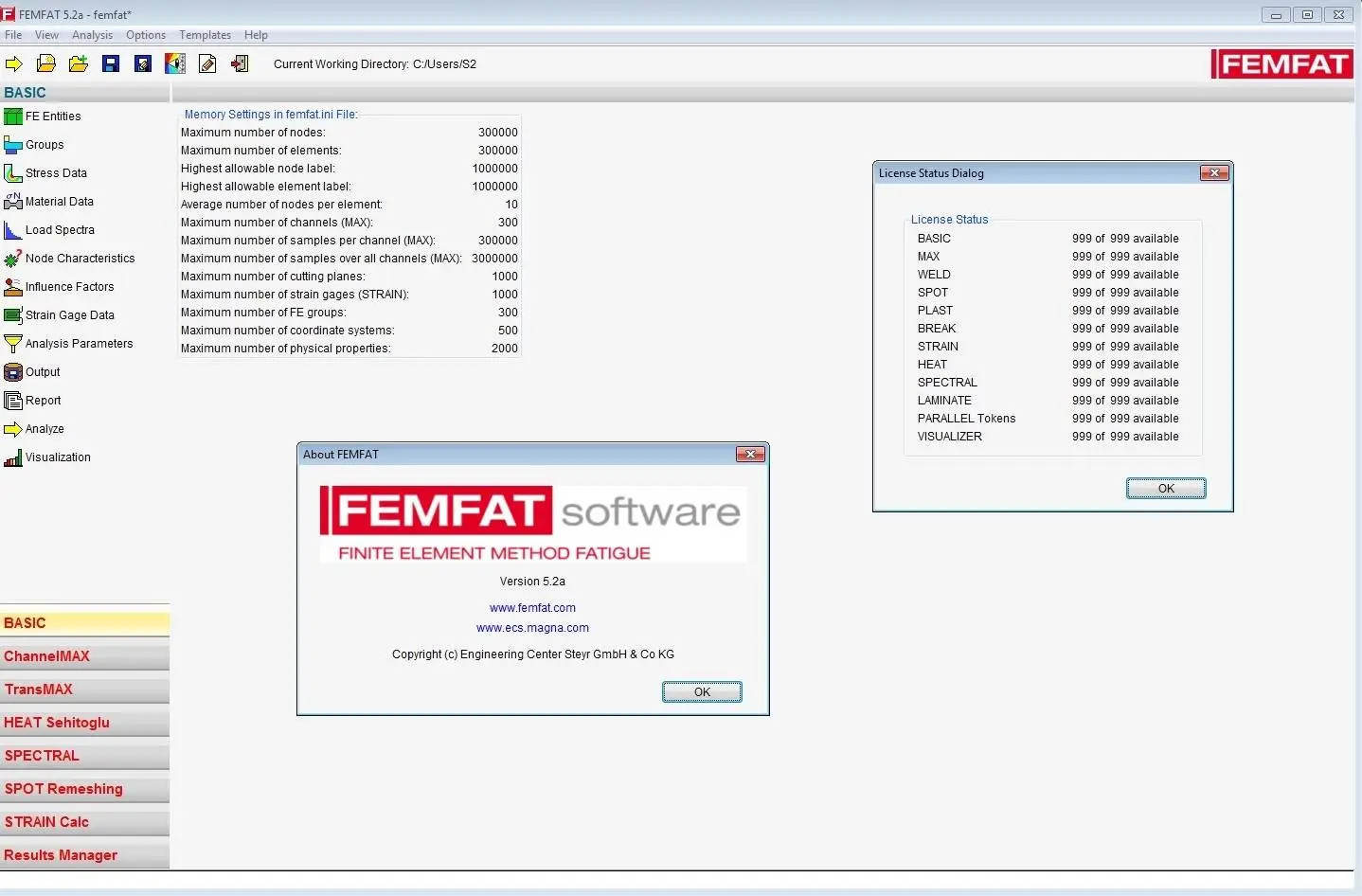Select the BASIC module tab at bottom left
1362x896 pixels.
(85, 623)
